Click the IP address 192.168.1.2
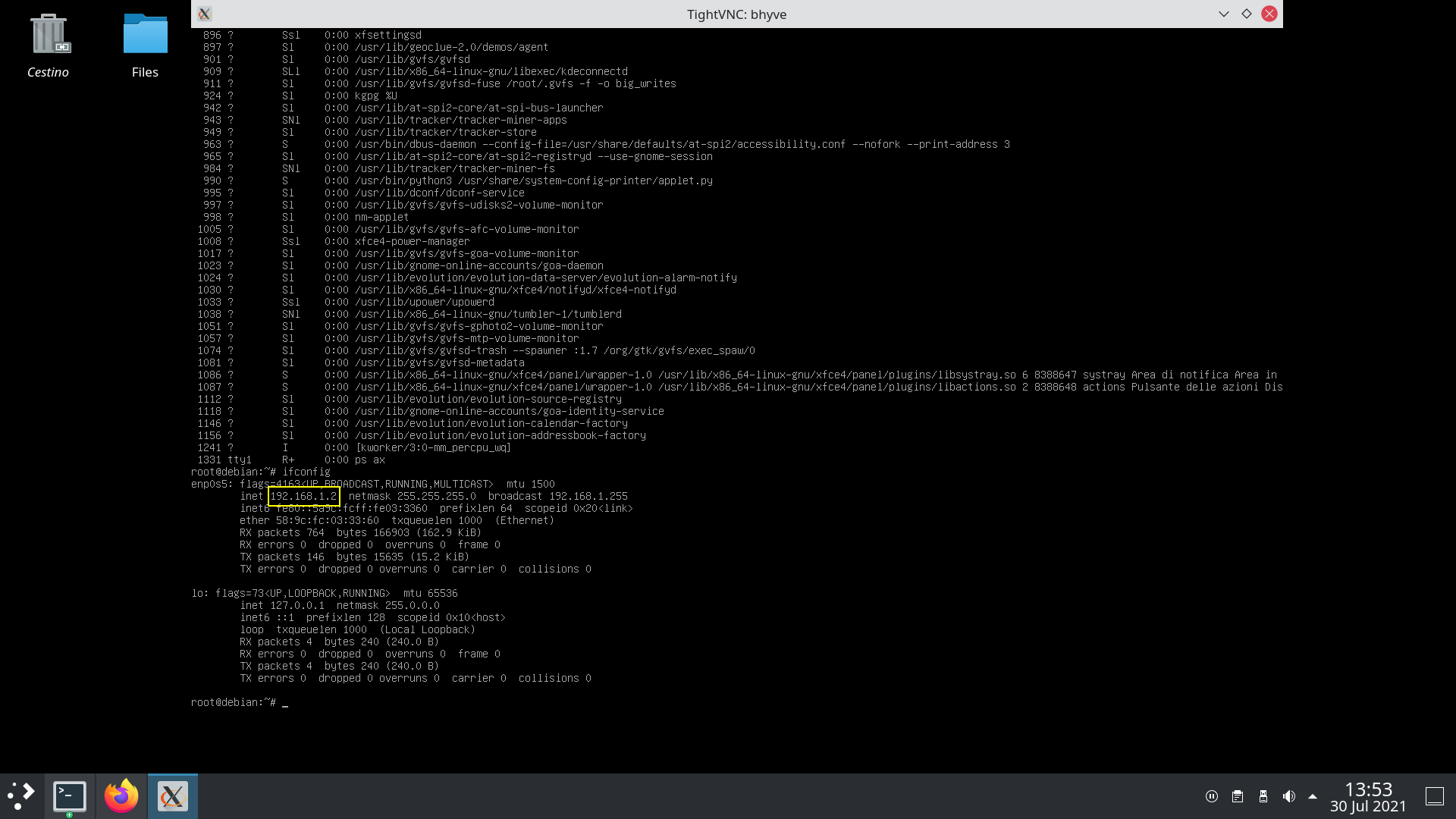 pos(303,496)
